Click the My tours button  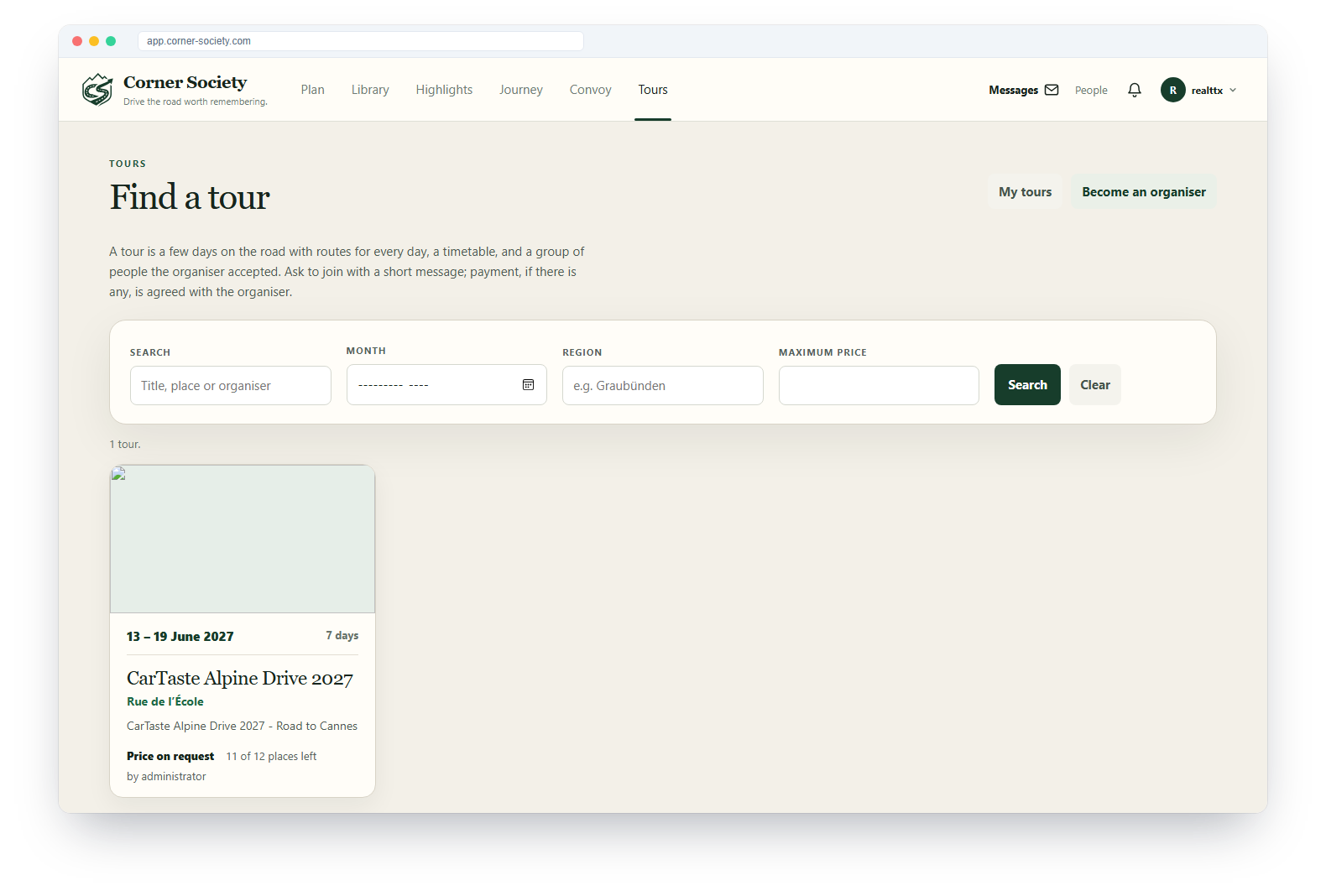pyautogui.click(x=1025, y=192)
